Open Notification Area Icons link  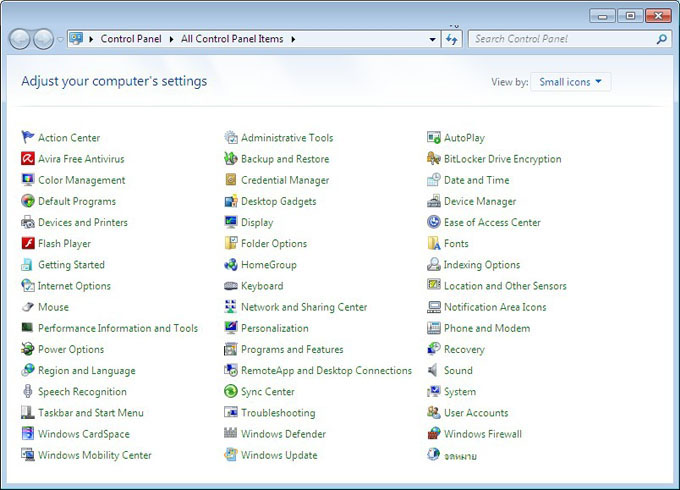click(x=495, y=307)
